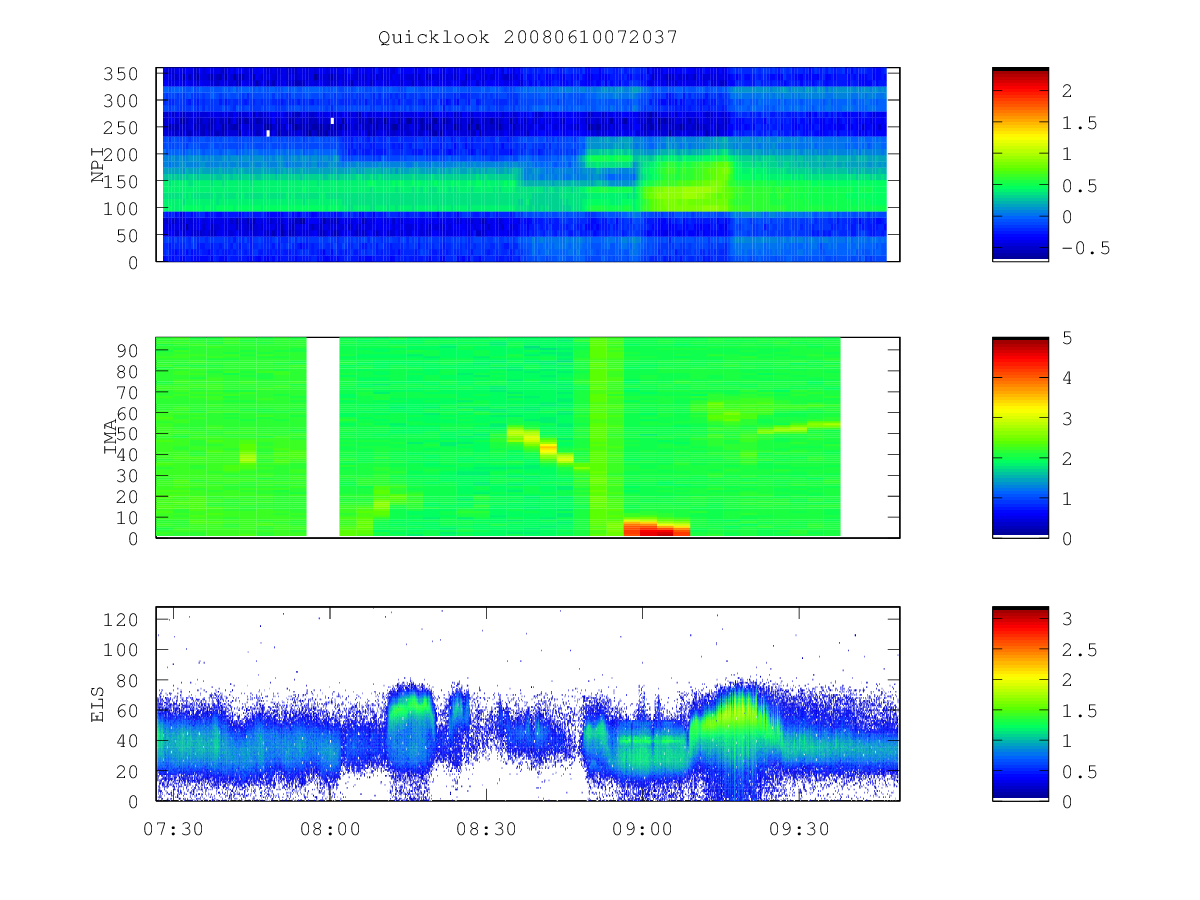This screenshot has width=1200, height=900.
Task: Click the 1.5 label on ELS colorbar
Action: [1079, 711]
